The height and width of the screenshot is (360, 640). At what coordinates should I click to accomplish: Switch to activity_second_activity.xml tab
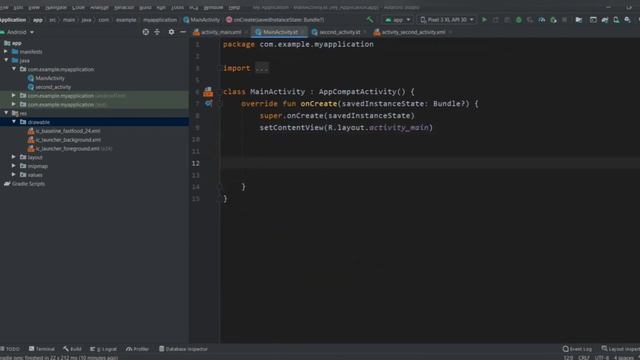coord(412,32)
